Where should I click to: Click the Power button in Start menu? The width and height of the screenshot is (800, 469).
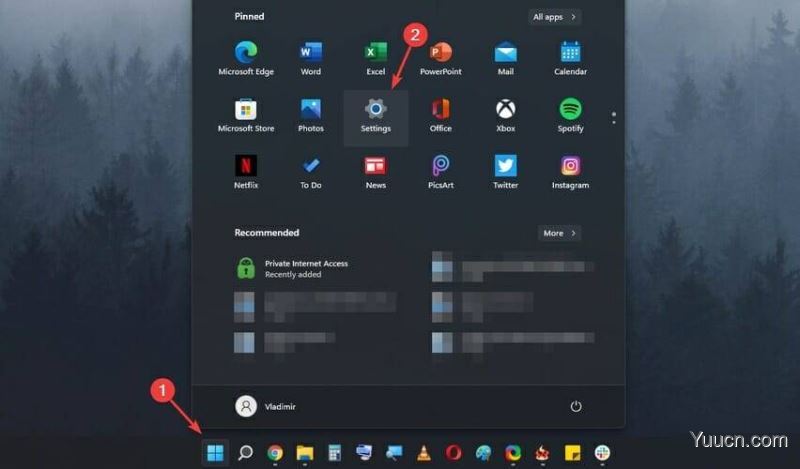coord(576,406)
